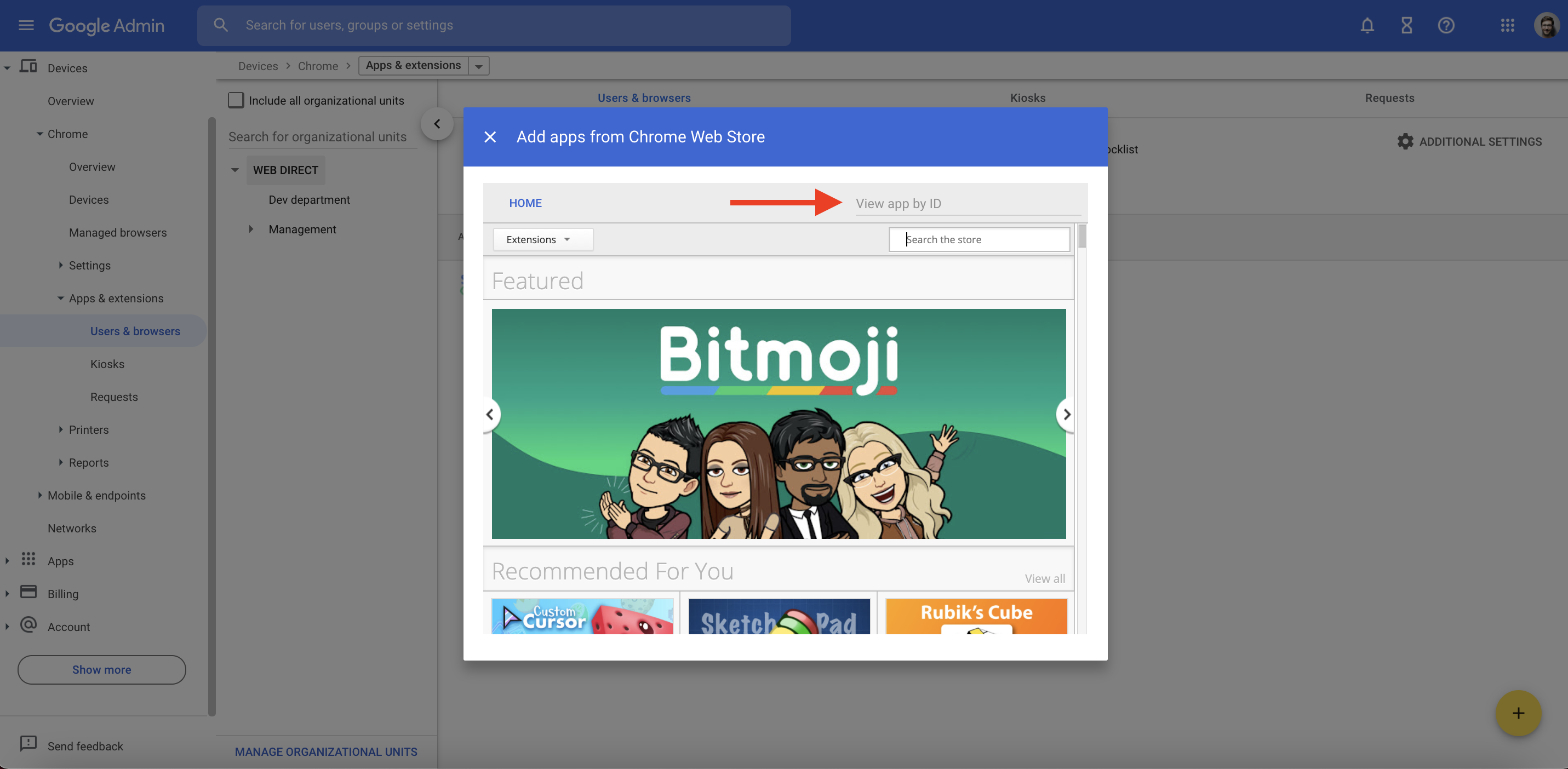The image size is (1568, 769).
Task: Click the Show more button
Action: point(102,669)
